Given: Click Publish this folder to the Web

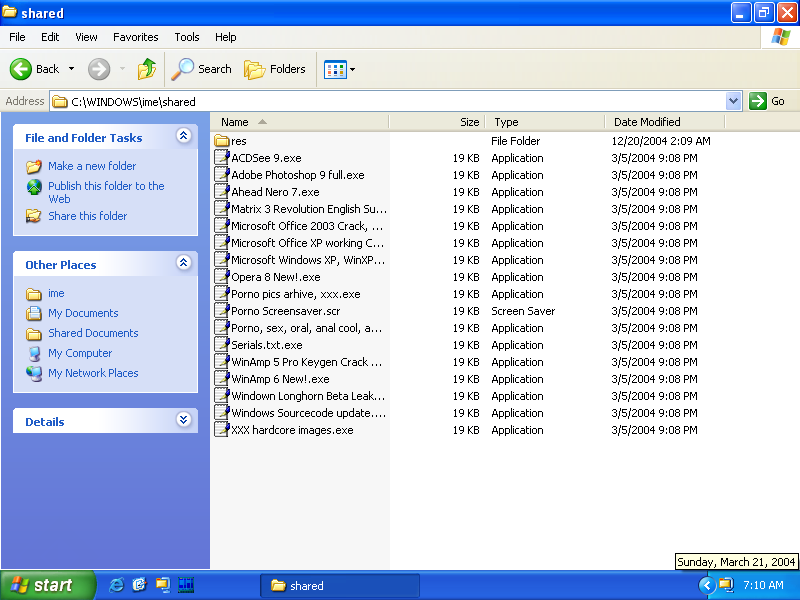Looking at the screenshot, I should [x=106, y=192].
